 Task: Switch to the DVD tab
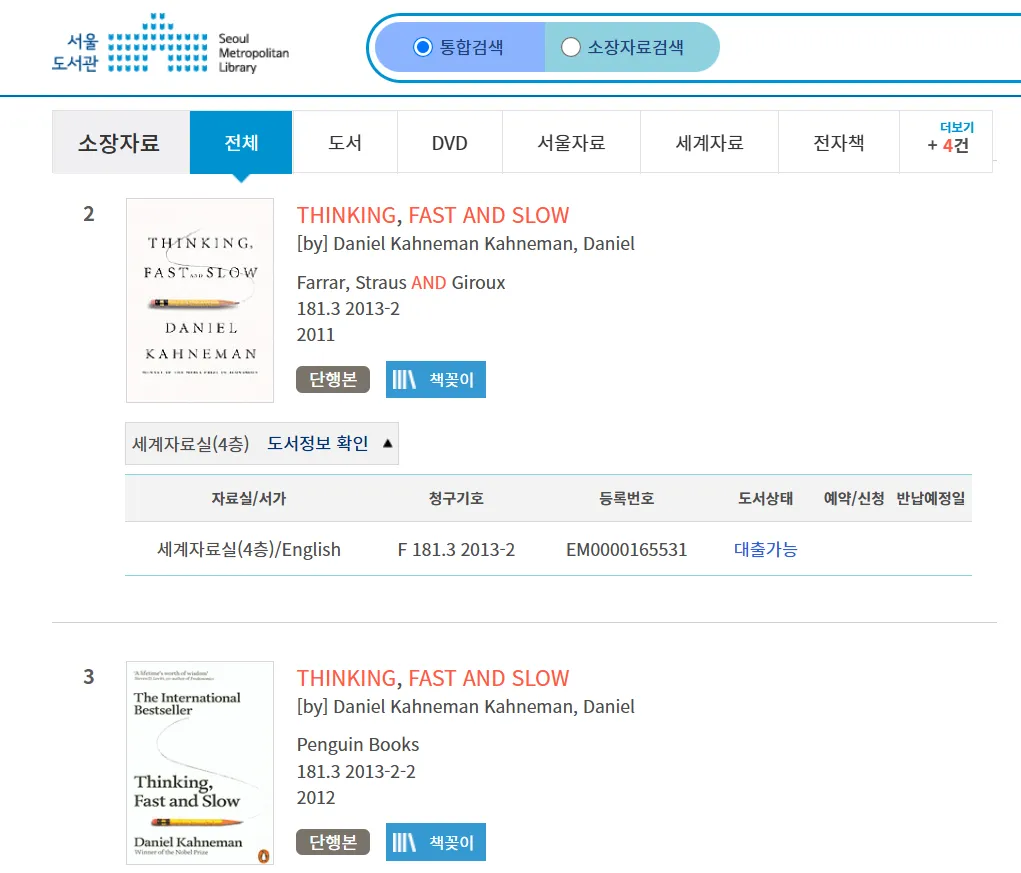(449, 143)
